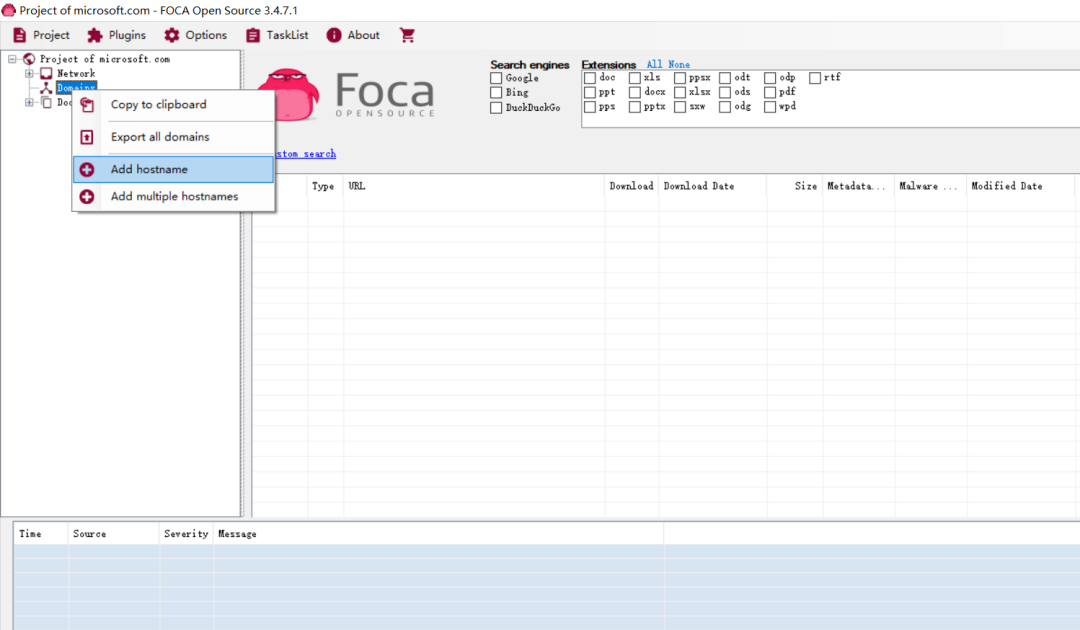The image size is (1080, 630).
Task: Select the Domains tree item
Action: tap(76, 87)
